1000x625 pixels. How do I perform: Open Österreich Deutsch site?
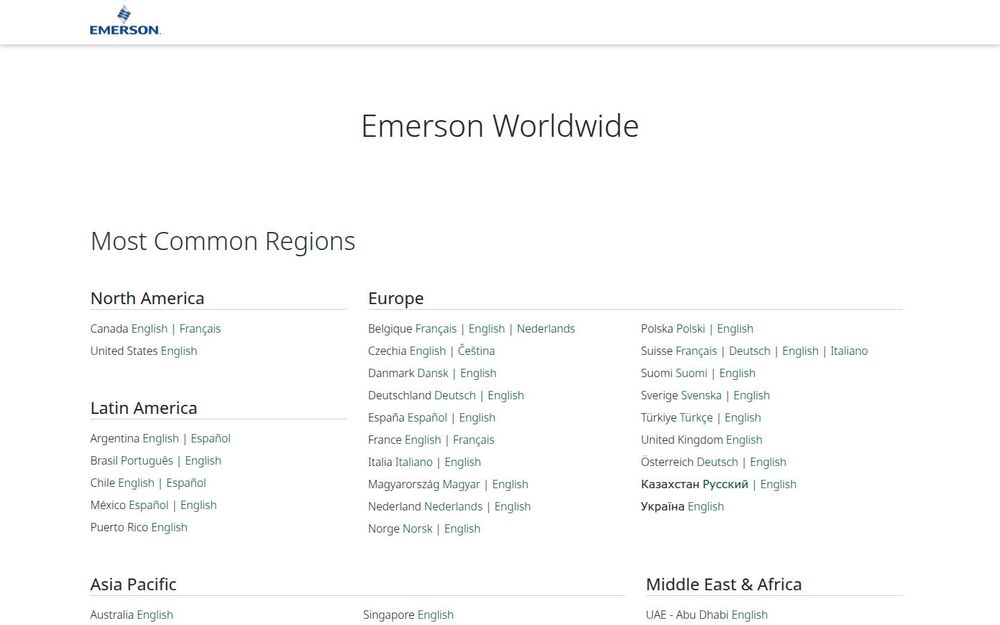click(x=717, y=462)
